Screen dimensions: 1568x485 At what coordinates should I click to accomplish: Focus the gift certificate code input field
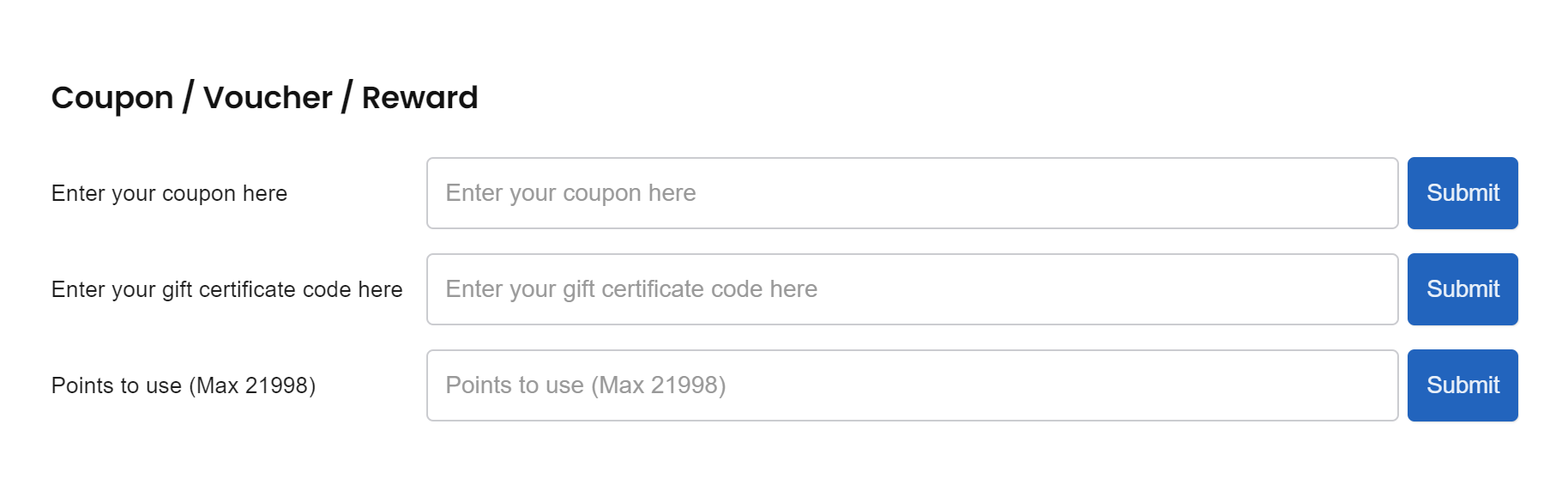(x=912, y=289)
